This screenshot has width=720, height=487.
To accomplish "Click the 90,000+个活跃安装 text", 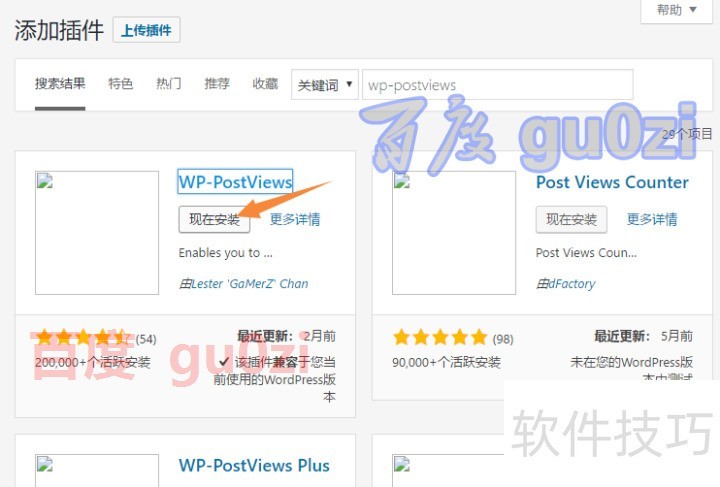I will (x=446, y=362).
